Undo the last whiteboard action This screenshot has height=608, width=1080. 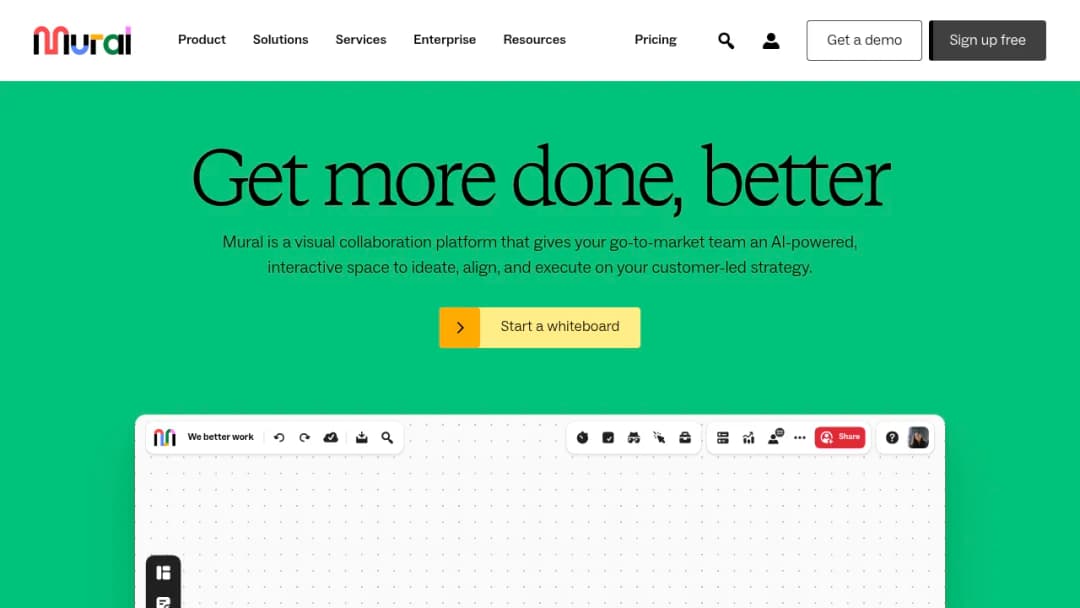click(x=279, y=437)
